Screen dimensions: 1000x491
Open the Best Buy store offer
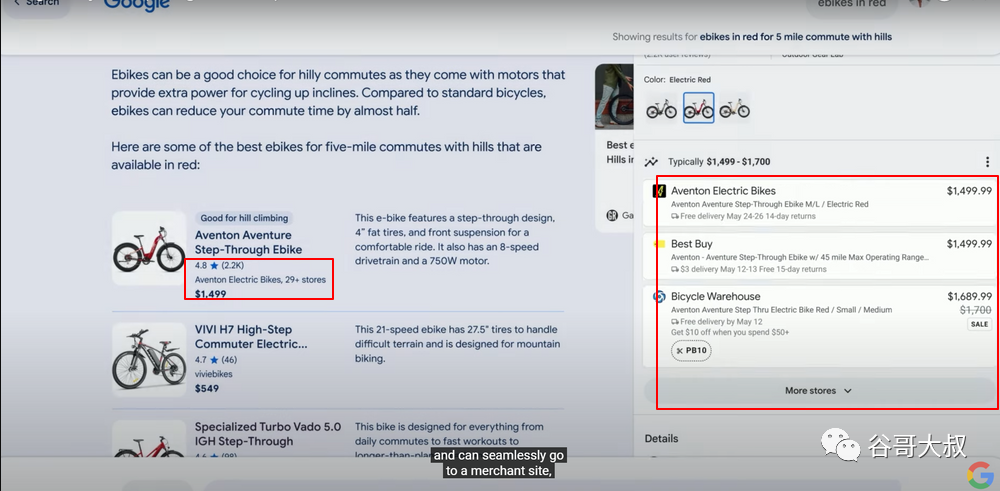(820, 256)
